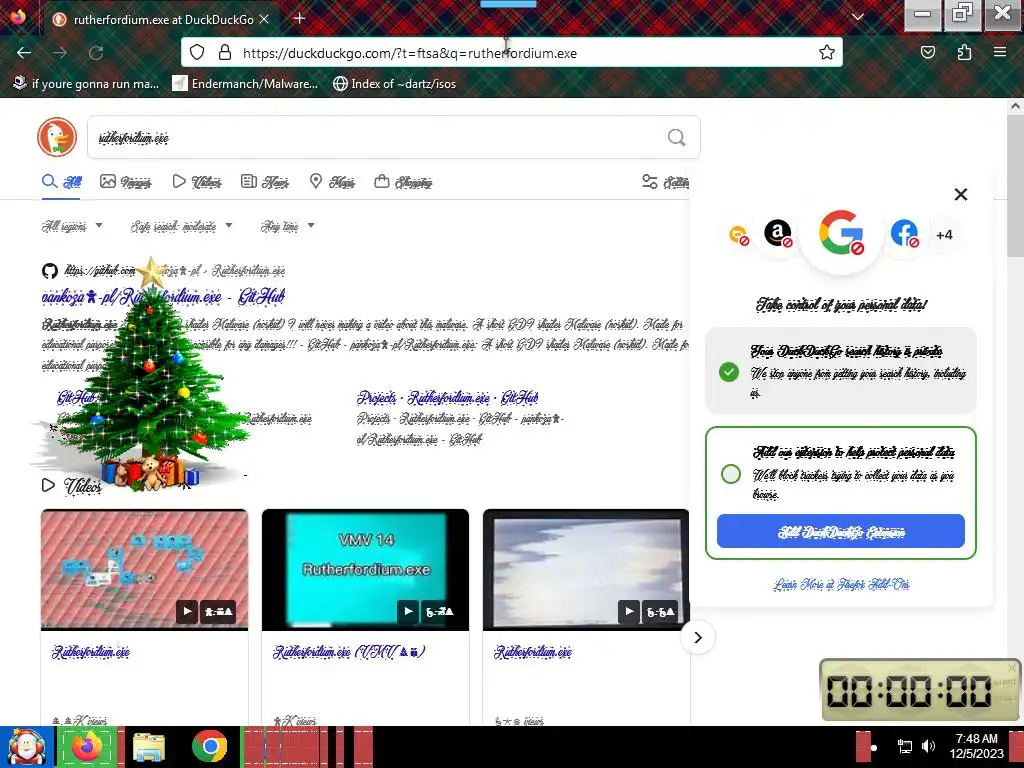Click the blocked Amazon tracker icon
This screenshot has height=768, width=1024.
pyautogui.click(x=778, y=233)
